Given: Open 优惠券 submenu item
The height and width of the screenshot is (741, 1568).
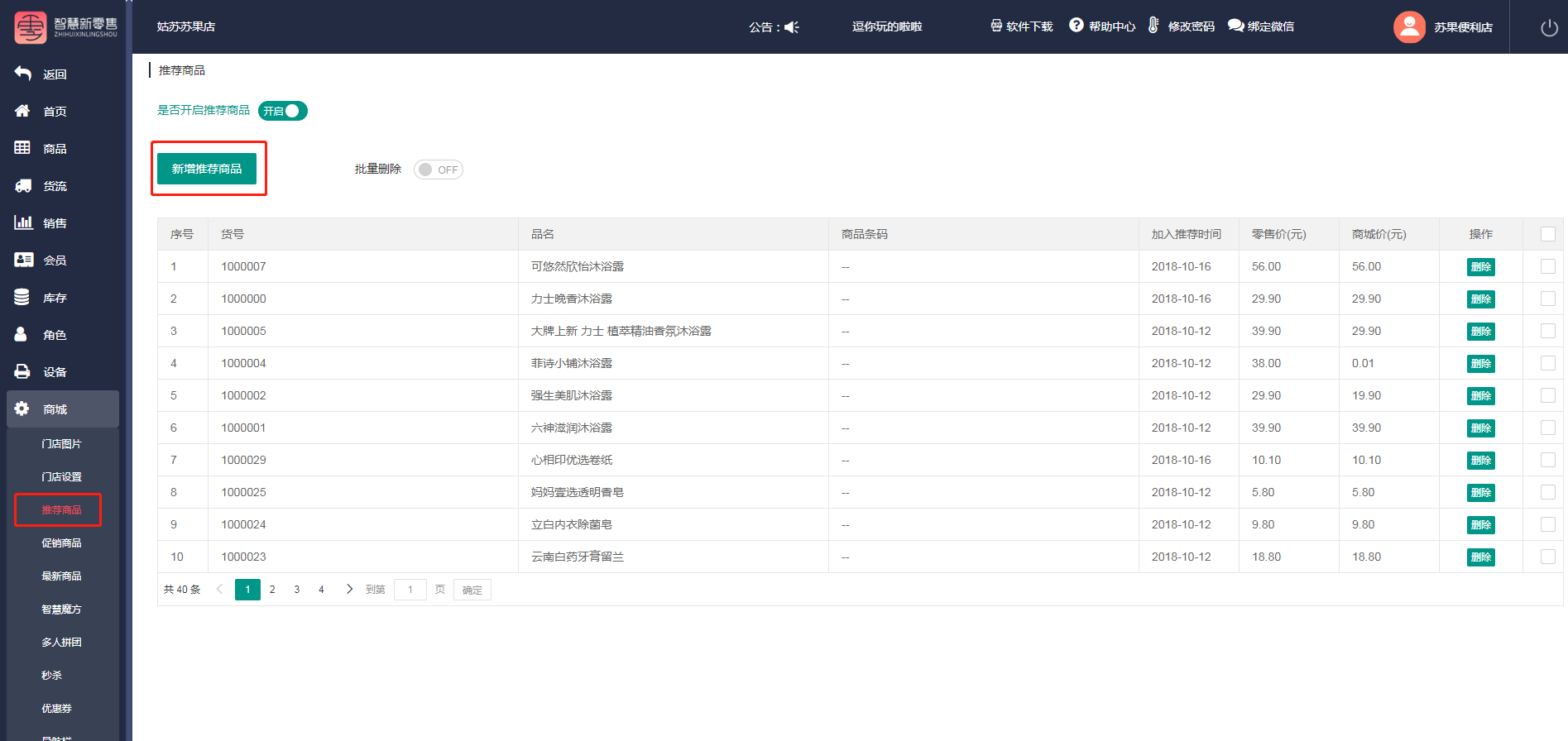Looking at the screenshot, I should [56, 709].
